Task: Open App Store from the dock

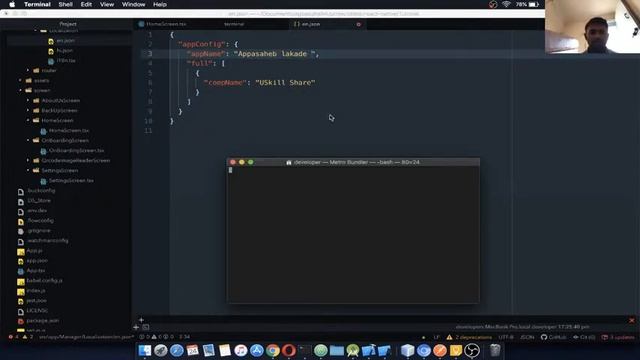Action: (256, 351)
